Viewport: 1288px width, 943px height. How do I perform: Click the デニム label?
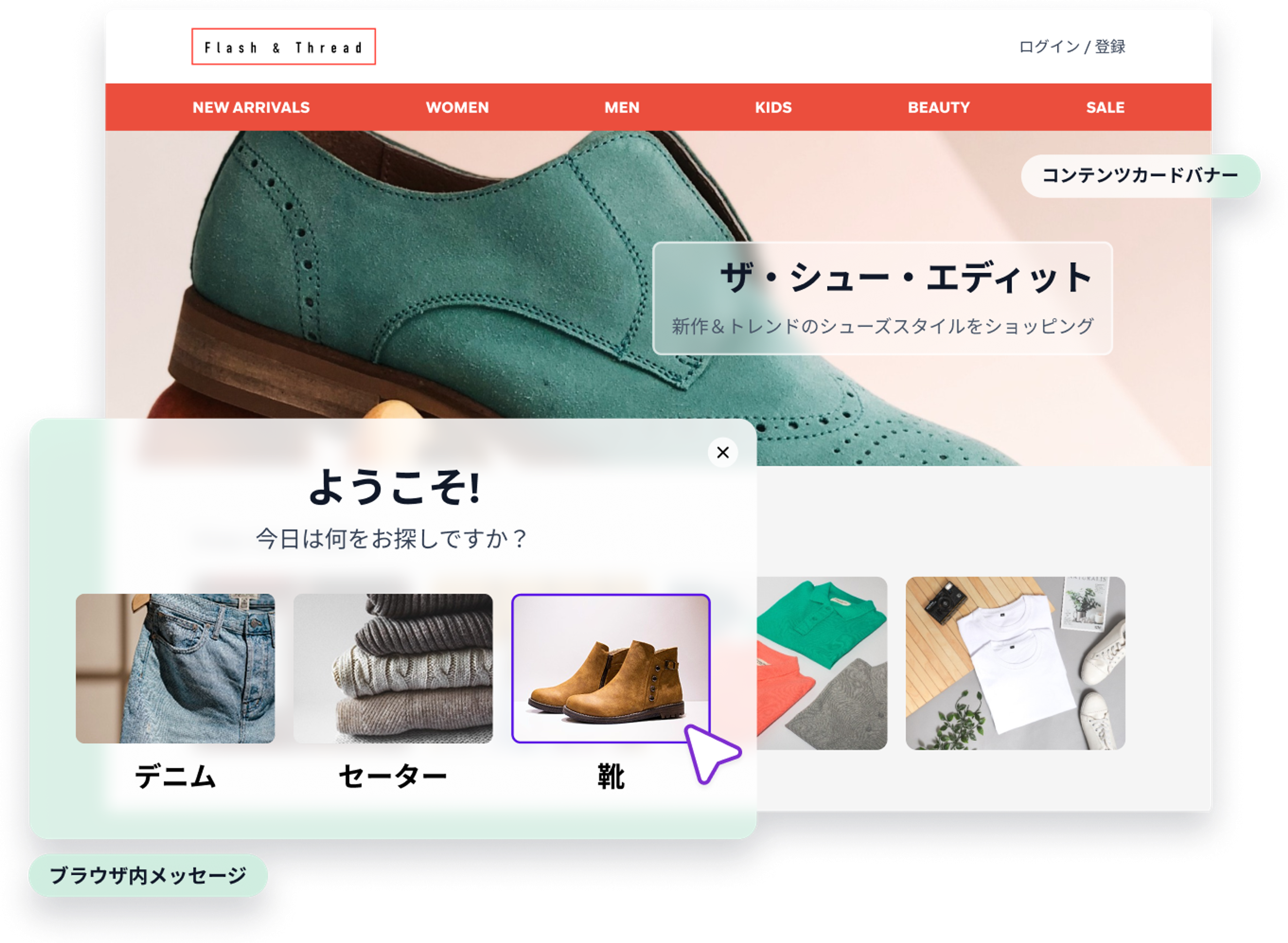(x=175, y=776)
